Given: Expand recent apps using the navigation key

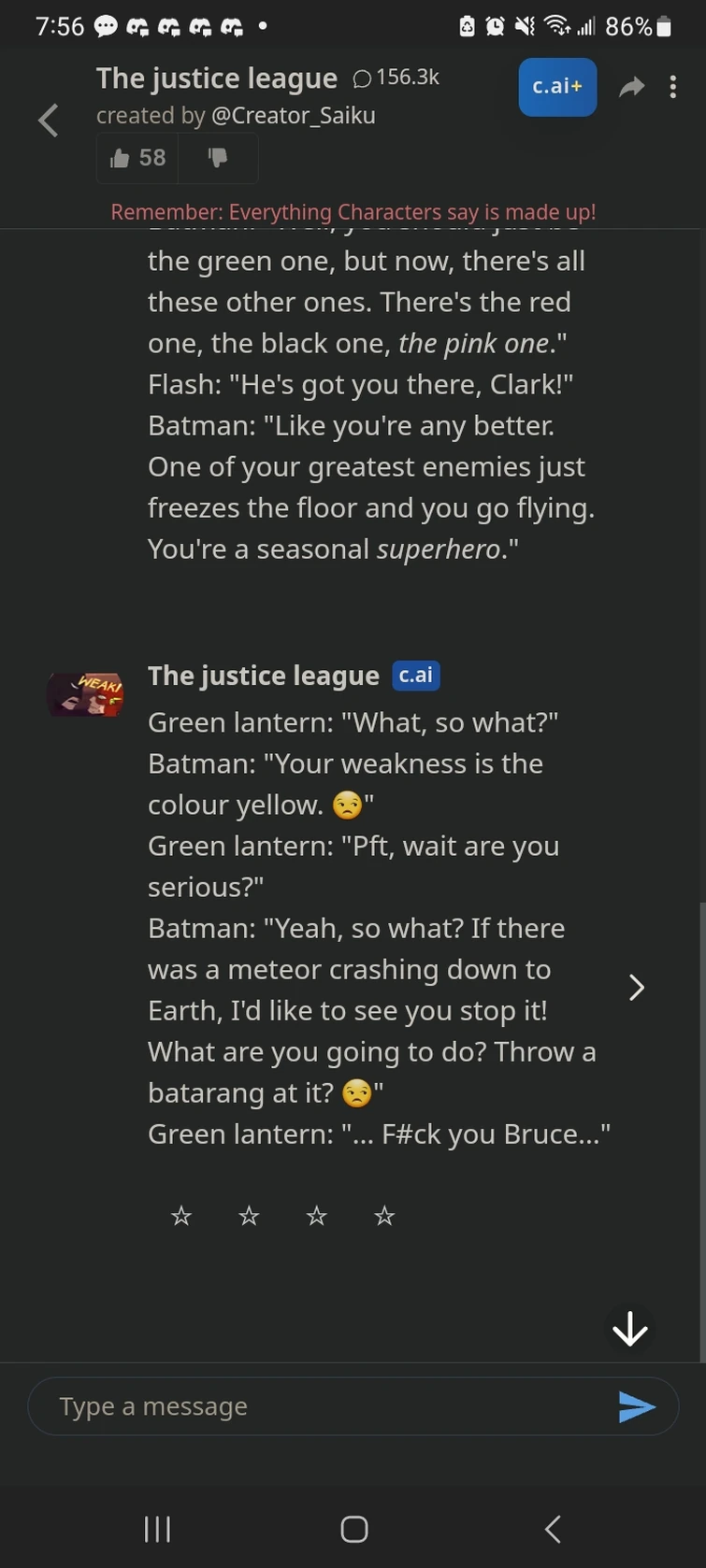Looking at the screenshot, I should [x=157, y=1529].
